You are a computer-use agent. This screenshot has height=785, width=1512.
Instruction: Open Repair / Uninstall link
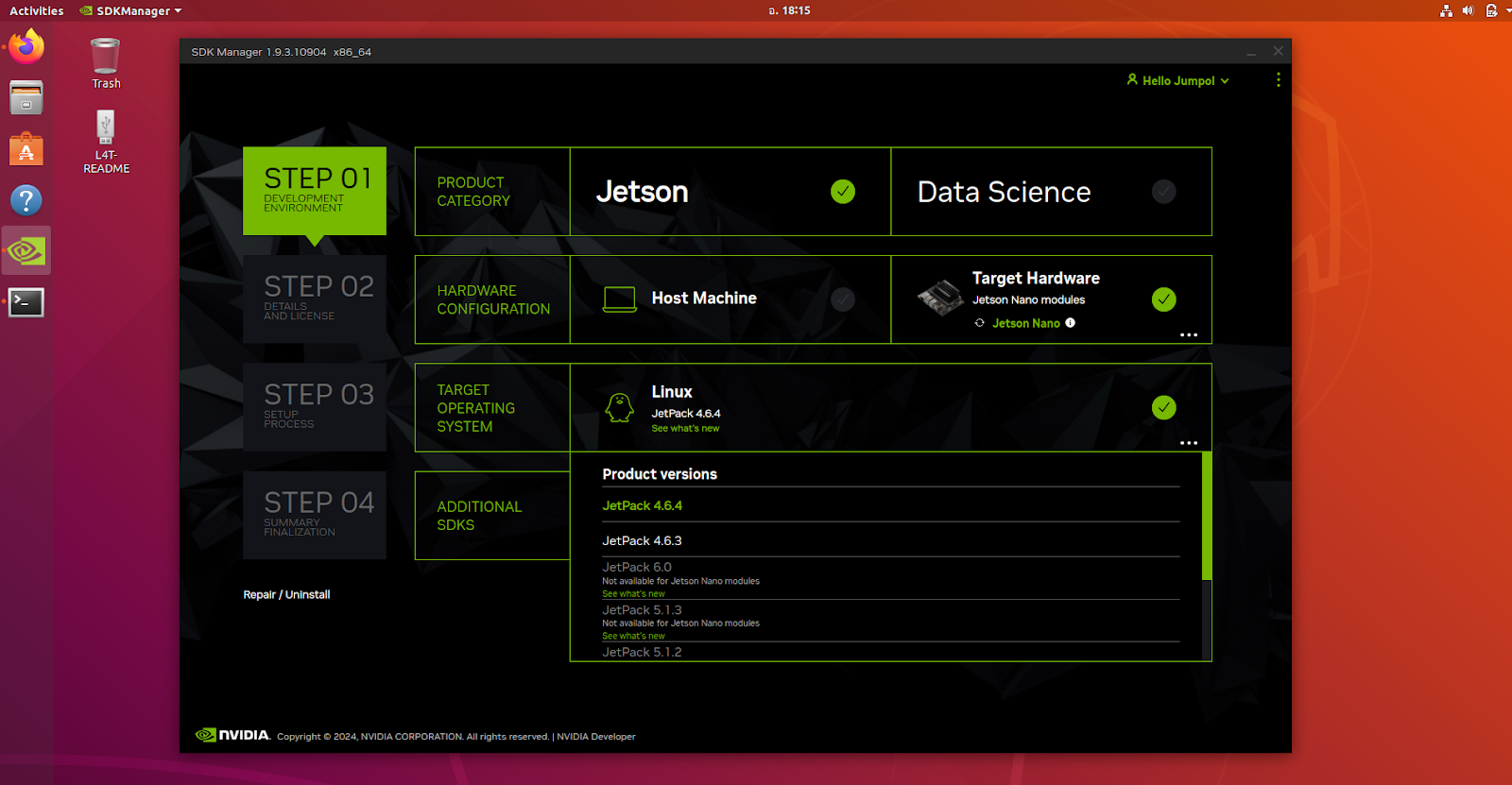(x=286, y=594)
